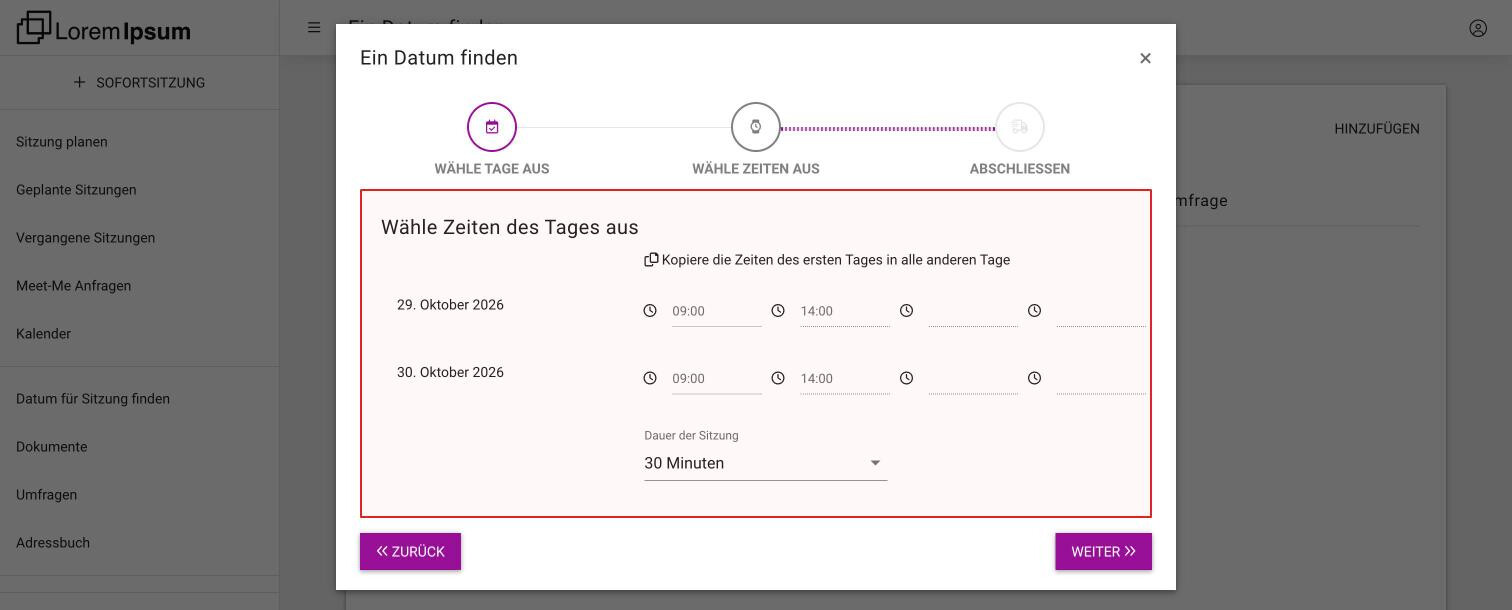Click the copy times icon
Screen dimensions: 1512x610
point(651,260)
